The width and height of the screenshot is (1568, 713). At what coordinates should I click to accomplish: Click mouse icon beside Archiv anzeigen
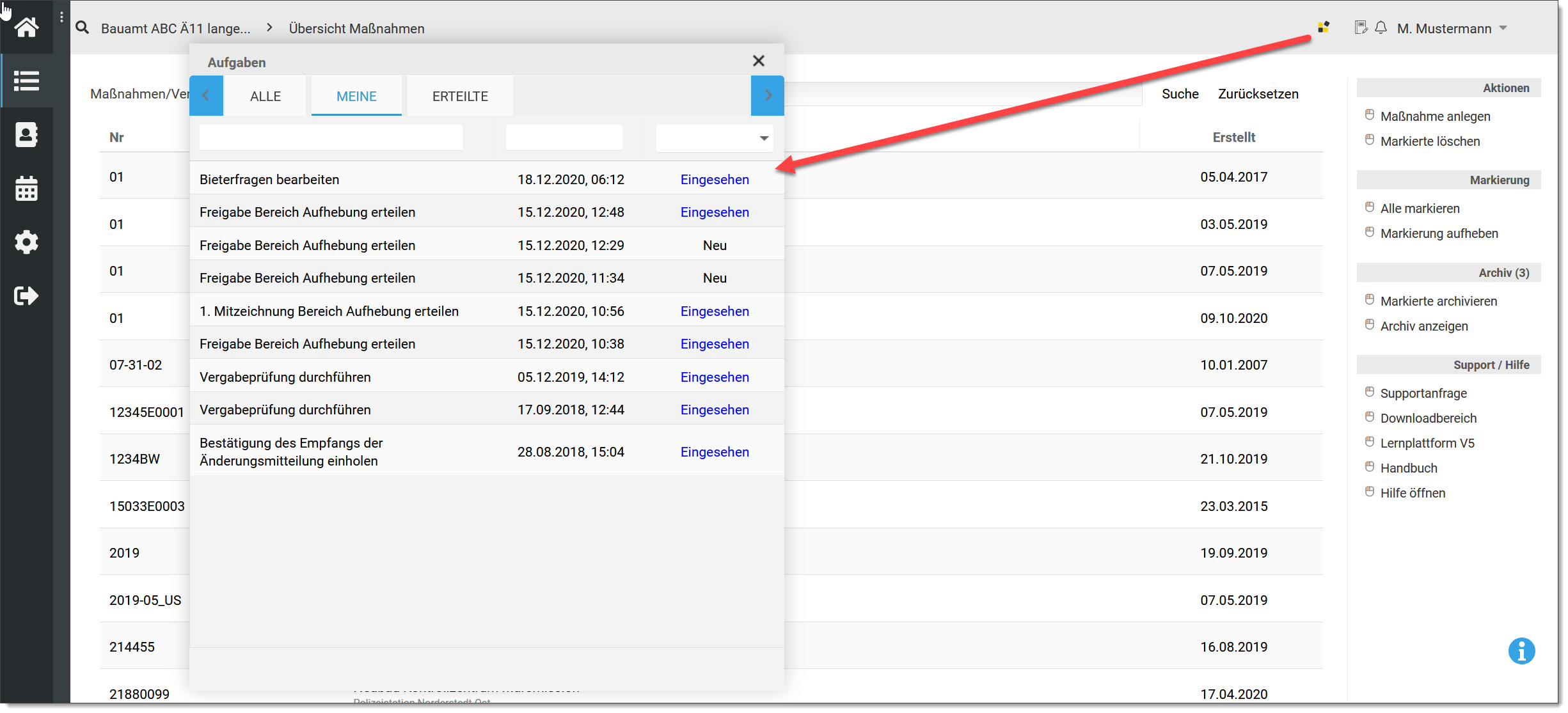(x=1370, y=325)
